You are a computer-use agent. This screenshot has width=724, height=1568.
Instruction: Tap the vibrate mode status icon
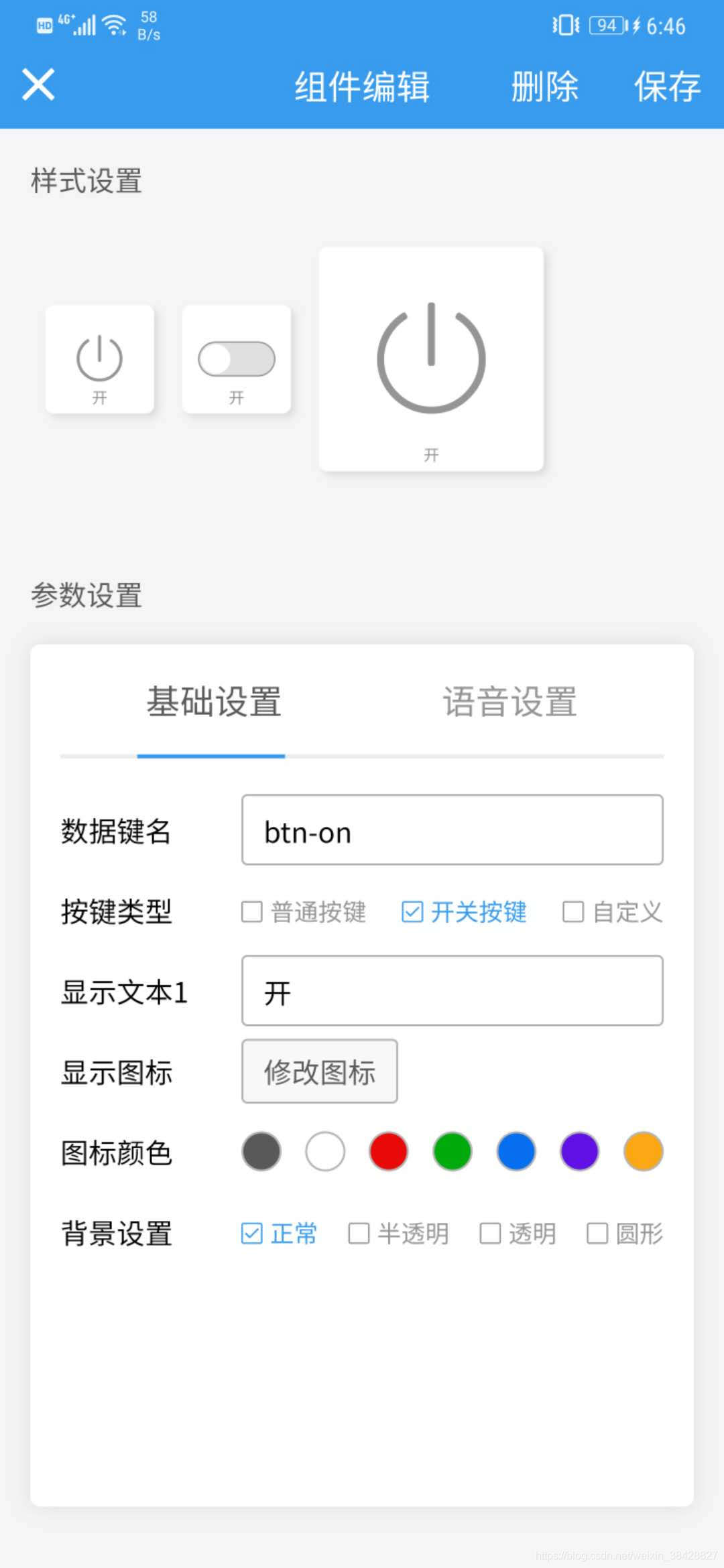(x=565, y=25)
